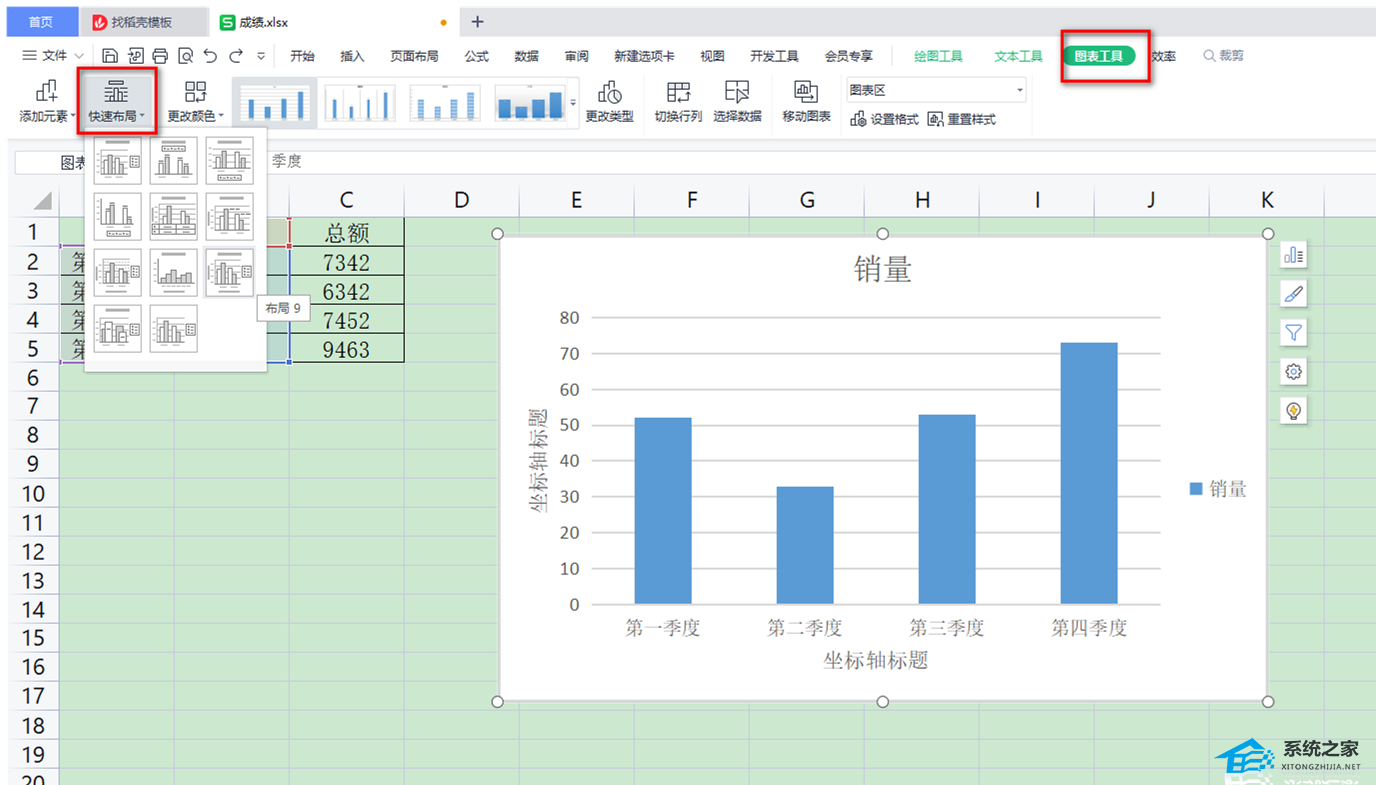The width and height of the screenshot is (1376, 785).
Task: Open chart elements icon beside the chart
Action: (1293, 255)
